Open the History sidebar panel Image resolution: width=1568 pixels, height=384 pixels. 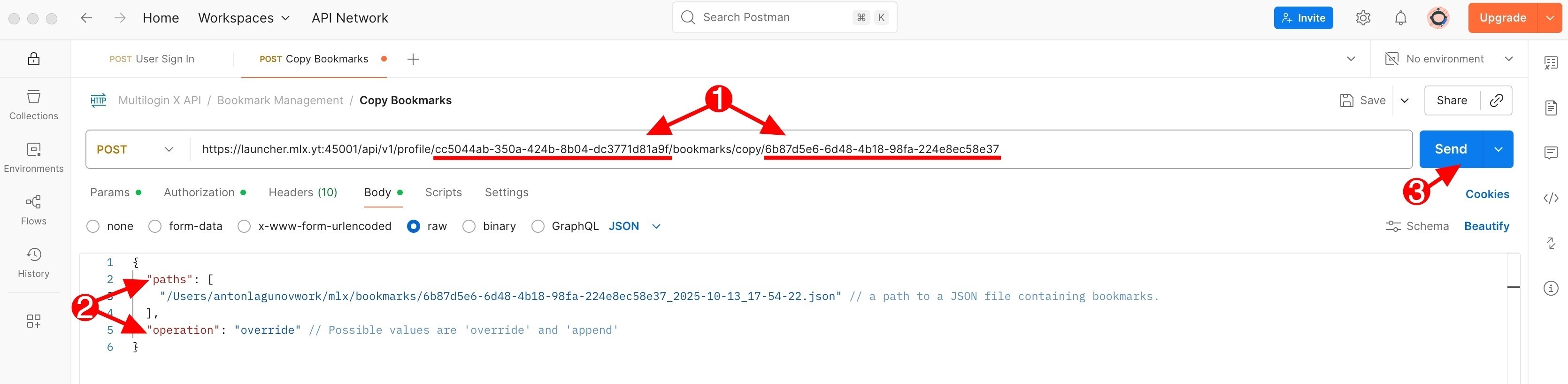33,263
